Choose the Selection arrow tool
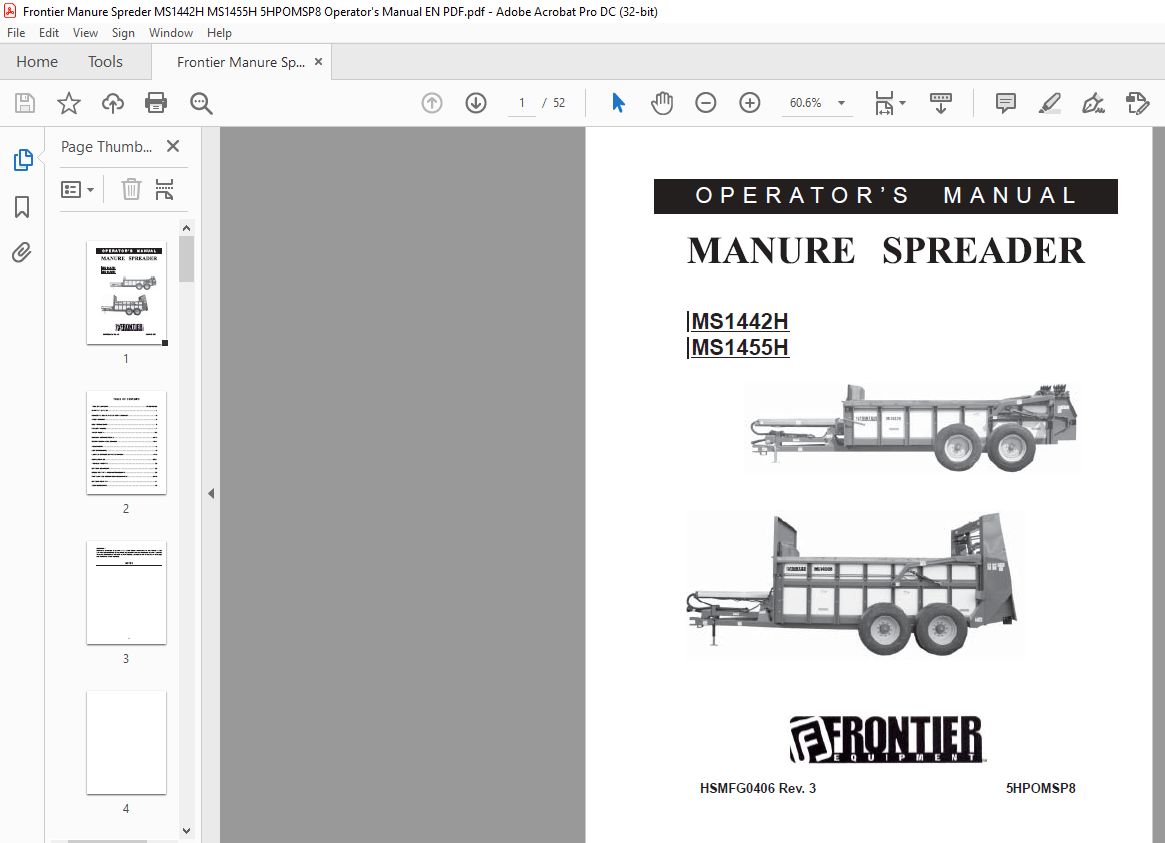This screenshot has width=1165, height=843. (x=618, y=102)
